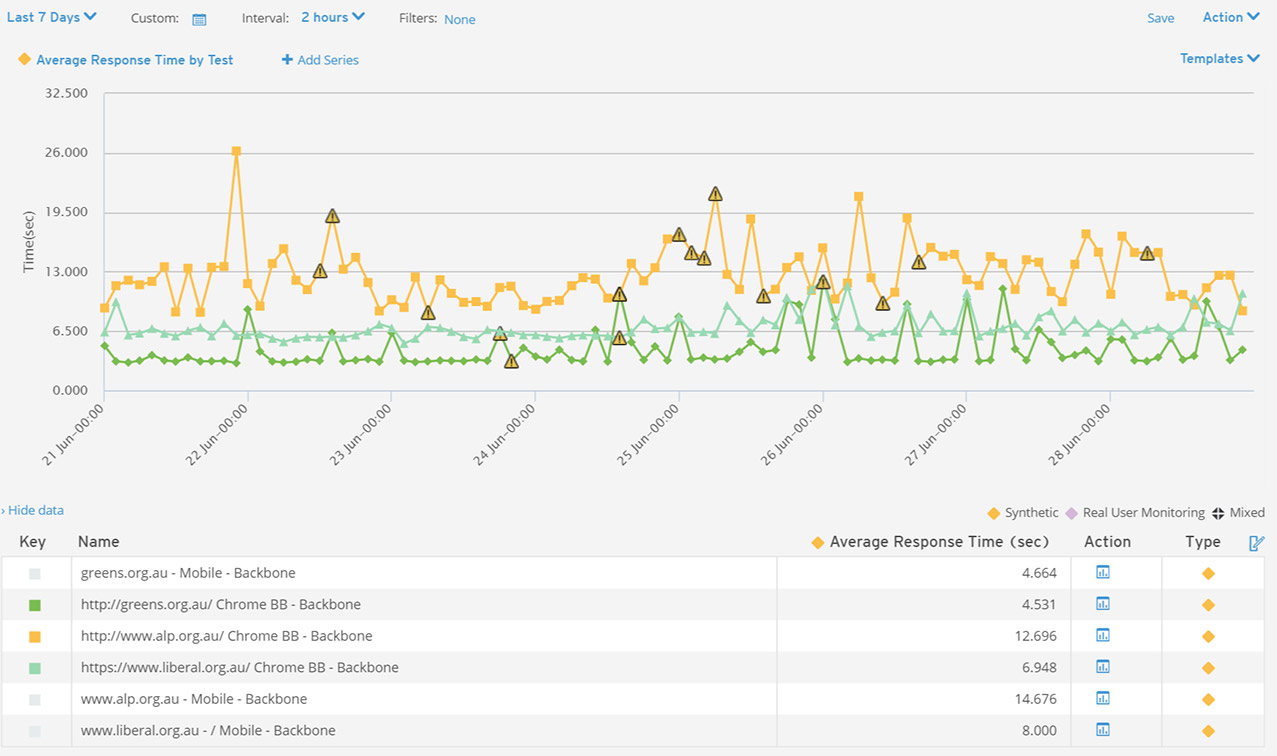Select row name https://www.liberal.org.au/ Chrome BB - Backbone

tap(240, 667)
